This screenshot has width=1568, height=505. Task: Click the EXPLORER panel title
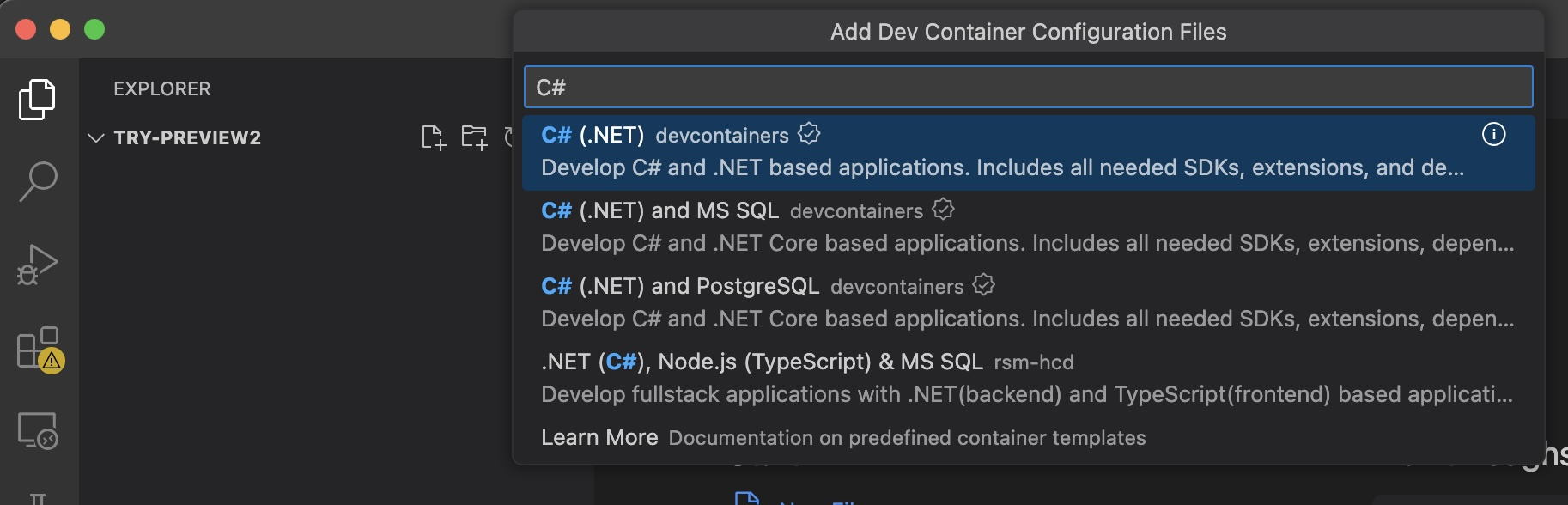pos(162,89)
